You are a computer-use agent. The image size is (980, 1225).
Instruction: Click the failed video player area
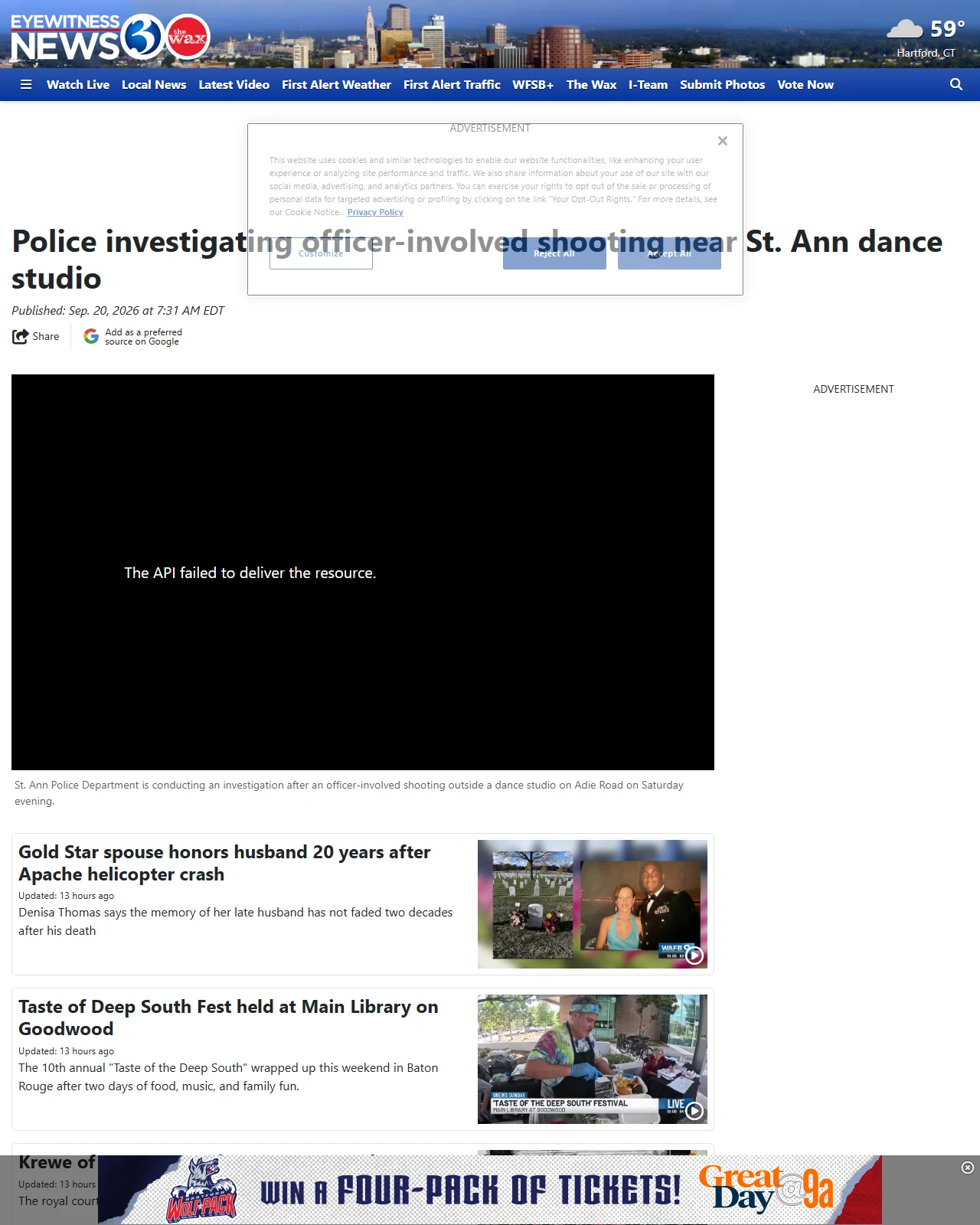pyautogui.click(x=363, y=572)
